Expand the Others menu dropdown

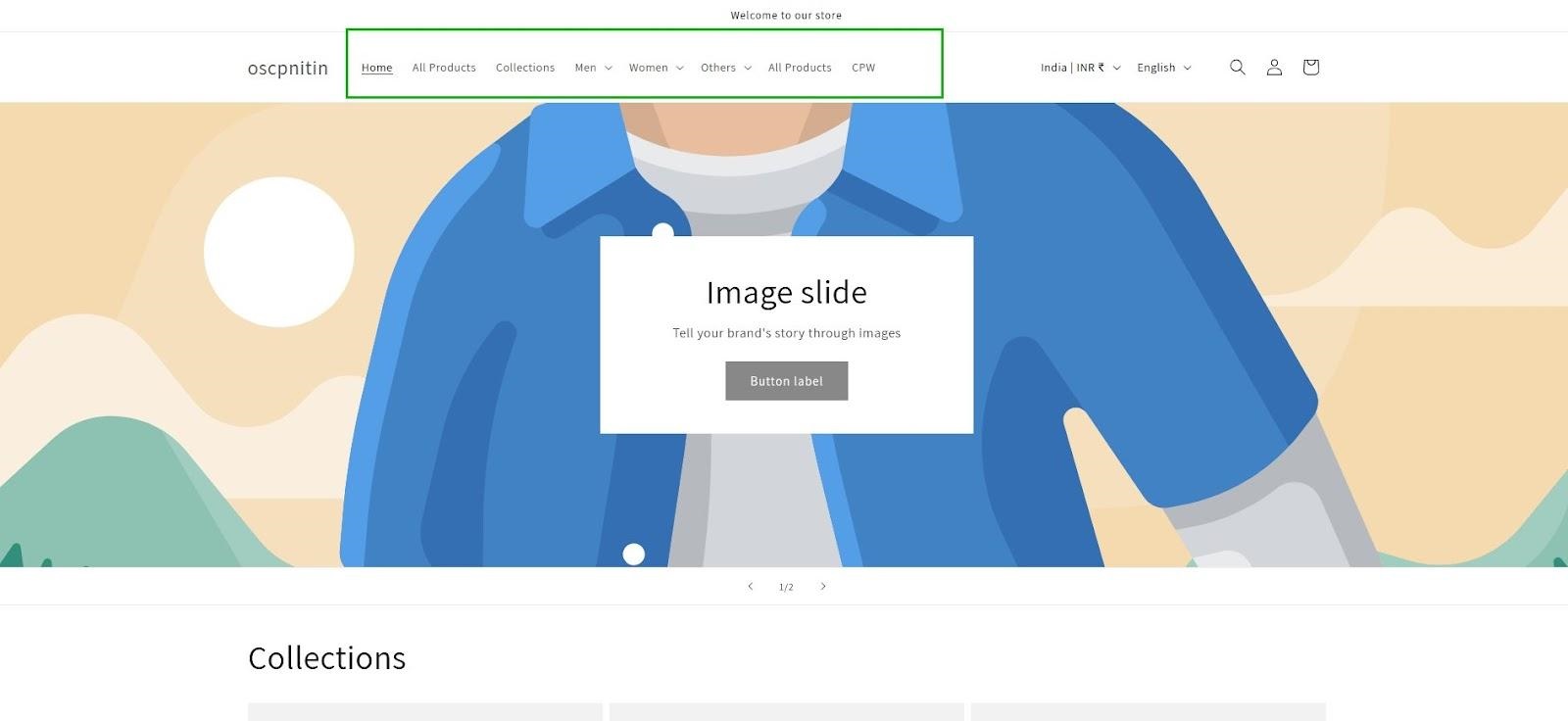click(725, 68)
